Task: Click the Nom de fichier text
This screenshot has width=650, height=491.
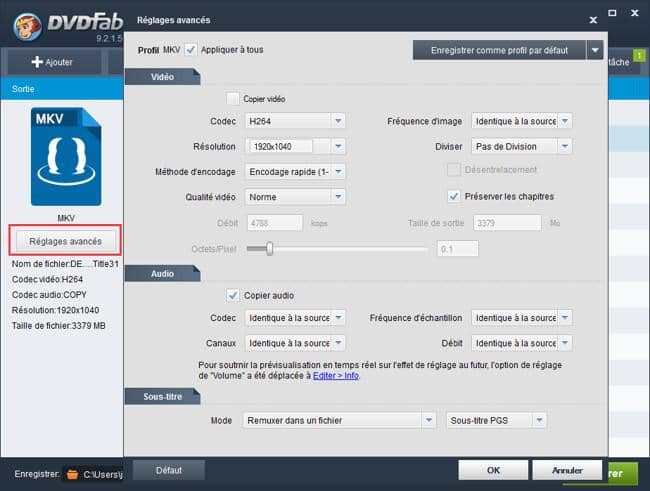Action: click(65, 264)
